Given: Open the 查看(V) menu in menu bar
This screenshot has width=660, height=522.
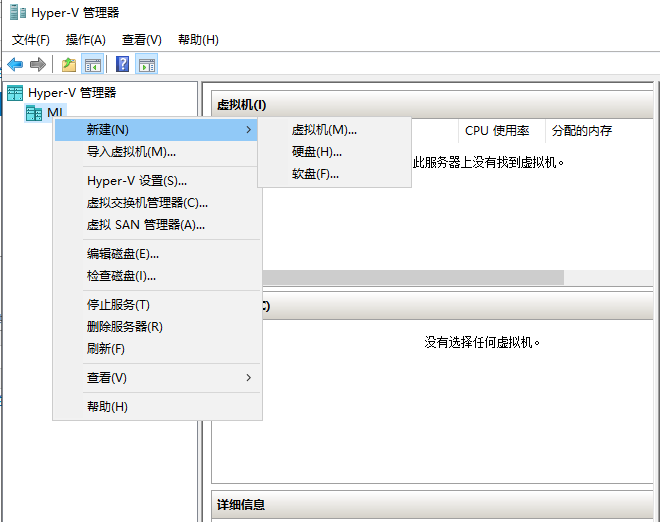Looking at the screenshot, I should pyautogui.click(x=141, y=40).
